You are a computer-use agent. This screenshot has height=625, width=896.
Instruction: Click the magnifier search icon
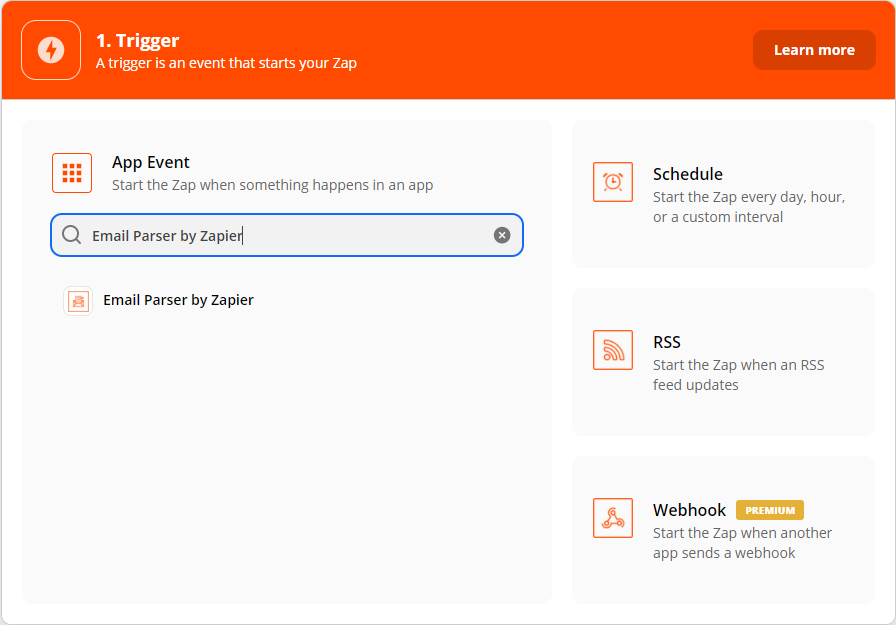pos(71,235)
